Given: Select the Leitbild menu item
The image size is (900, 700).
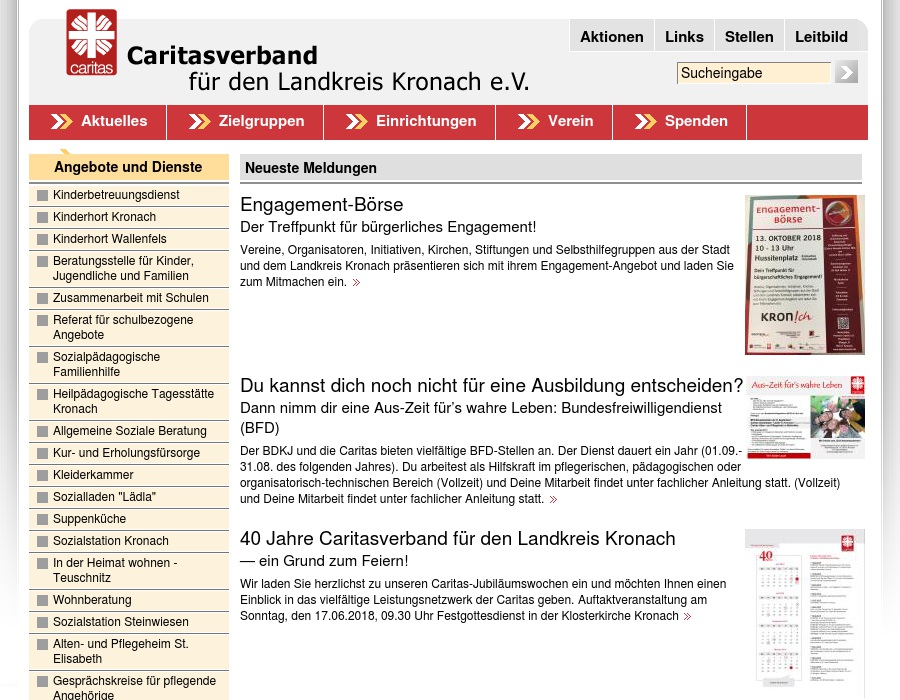Looking at the screenshot, I should click(x=821, y=36).
